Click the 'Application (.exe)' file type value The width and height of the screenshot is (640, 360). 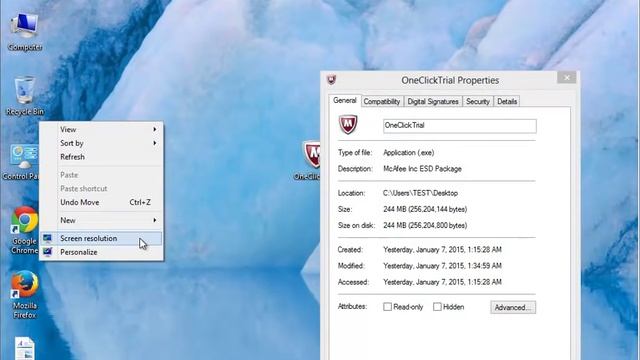tap(409, 153)
